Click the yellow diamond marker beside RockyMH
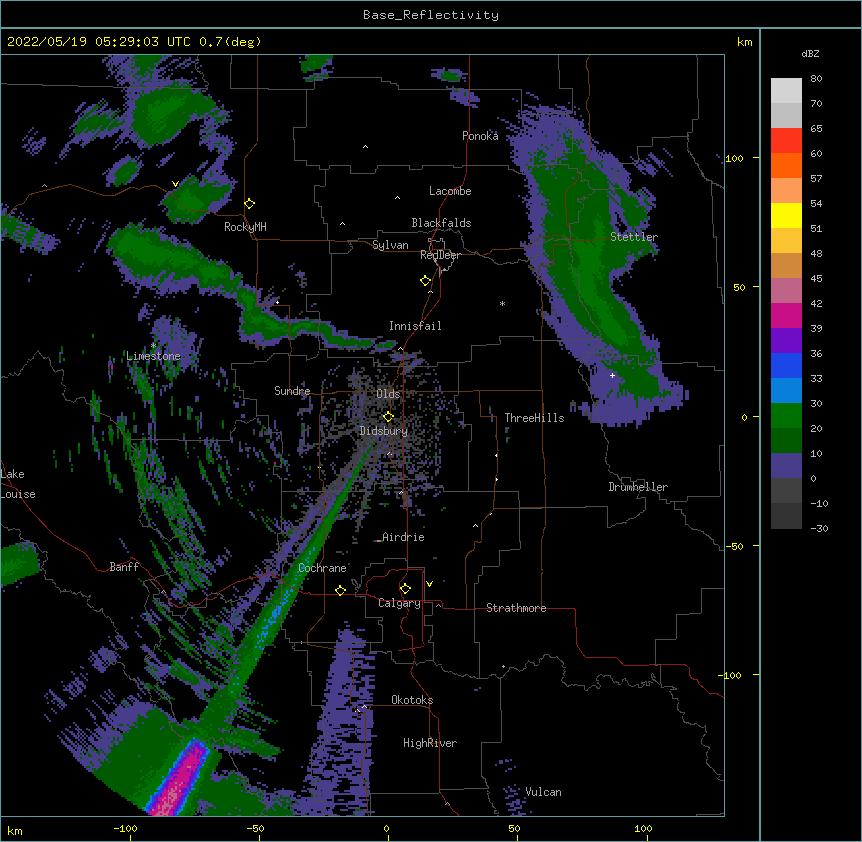This screenshot has width=862, height=842. (250, 203)
